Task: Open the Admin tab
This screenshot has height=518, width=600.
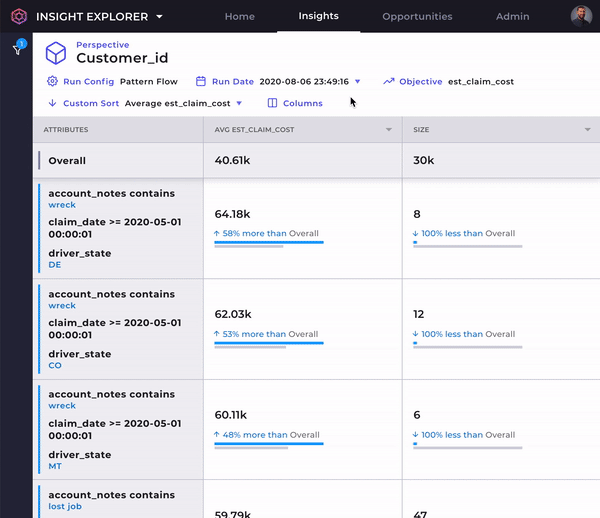Action: click(512, 16)
